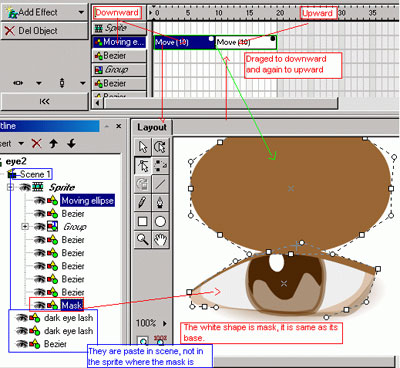The image size is (400, 368).
Task: Click the shape icon beside Mask in Outline
Action: coord(52,305)
